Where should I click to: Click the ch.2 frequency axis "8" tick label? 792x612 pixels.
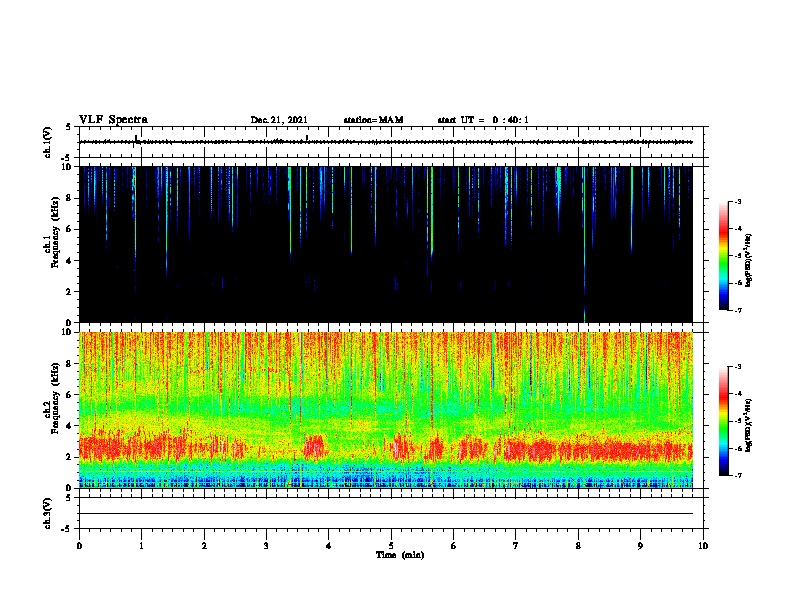(69, 364)
